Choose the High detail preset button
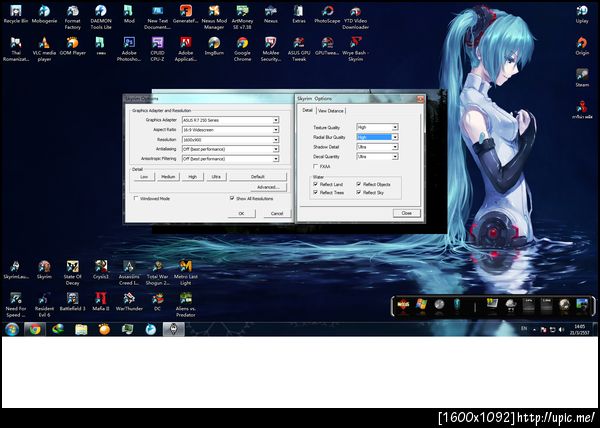Screen dimensions: 600x428 (x=192, y=177)
